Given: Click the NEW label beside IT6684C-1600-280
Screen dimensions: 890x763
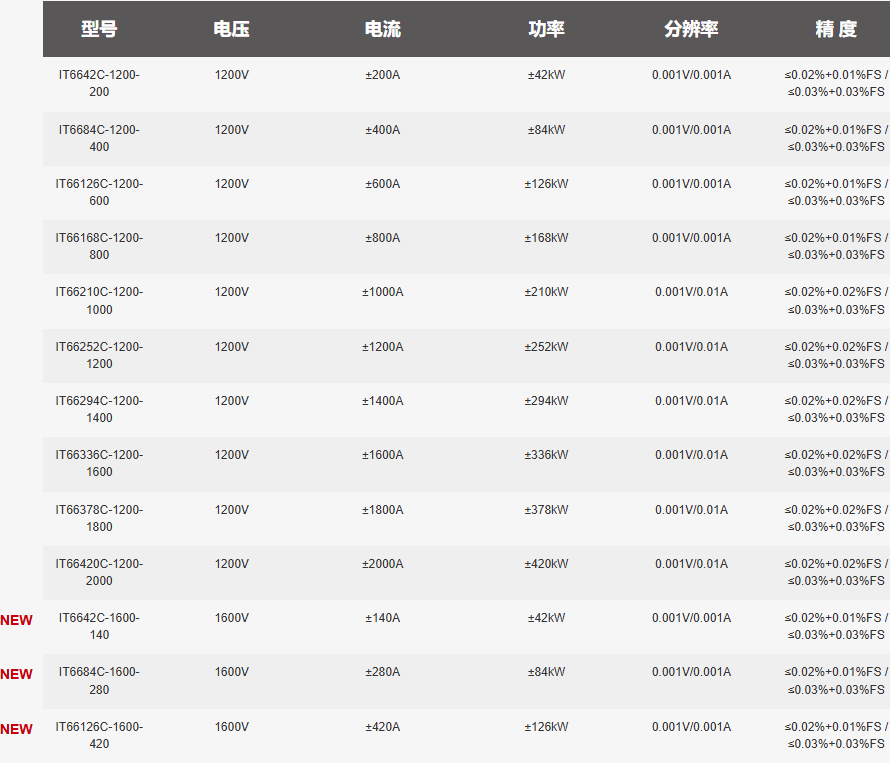Looking at the screenshot, I should [x=16, y=674].
